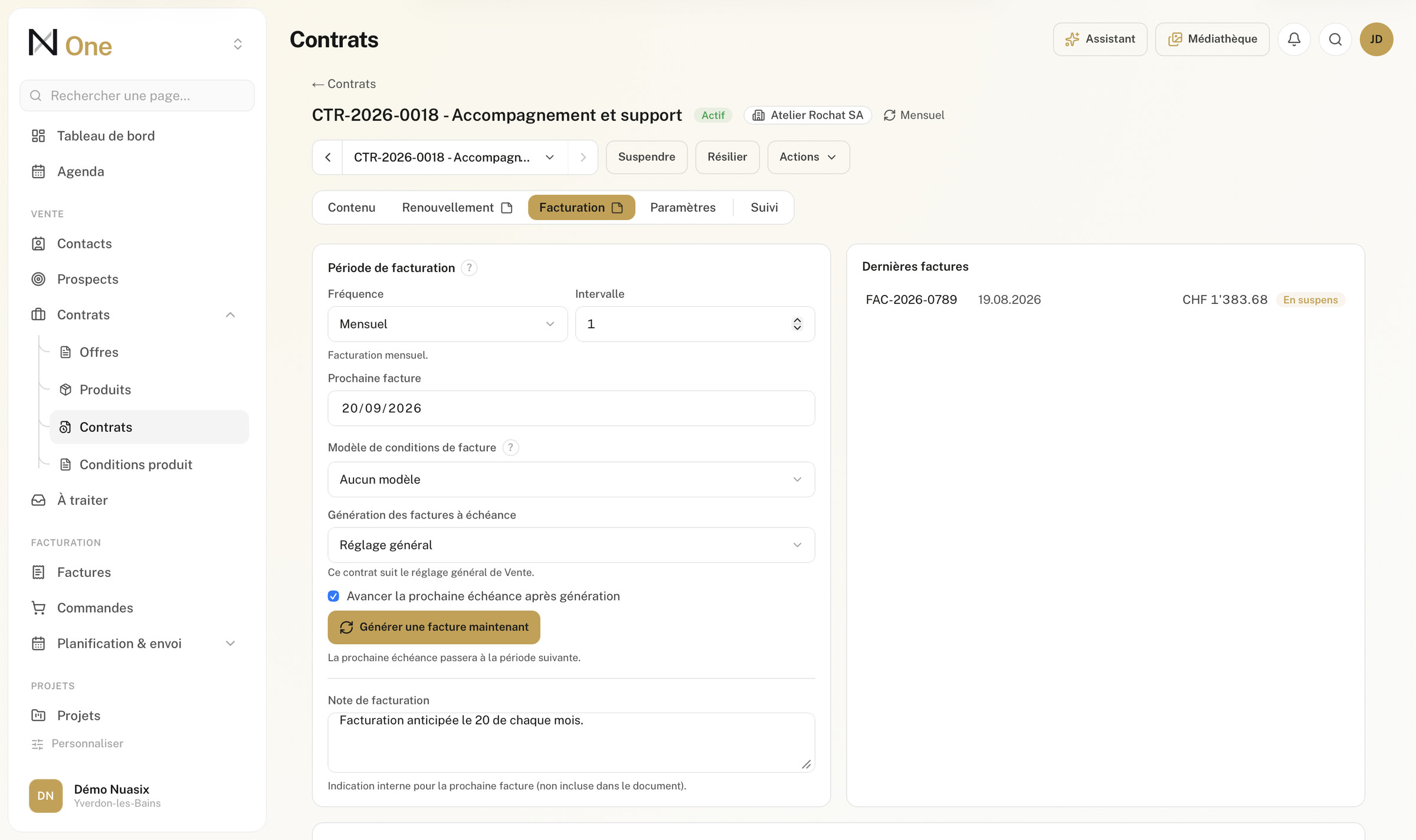Switch to the Suivi tab

click(x=764, y=208)
